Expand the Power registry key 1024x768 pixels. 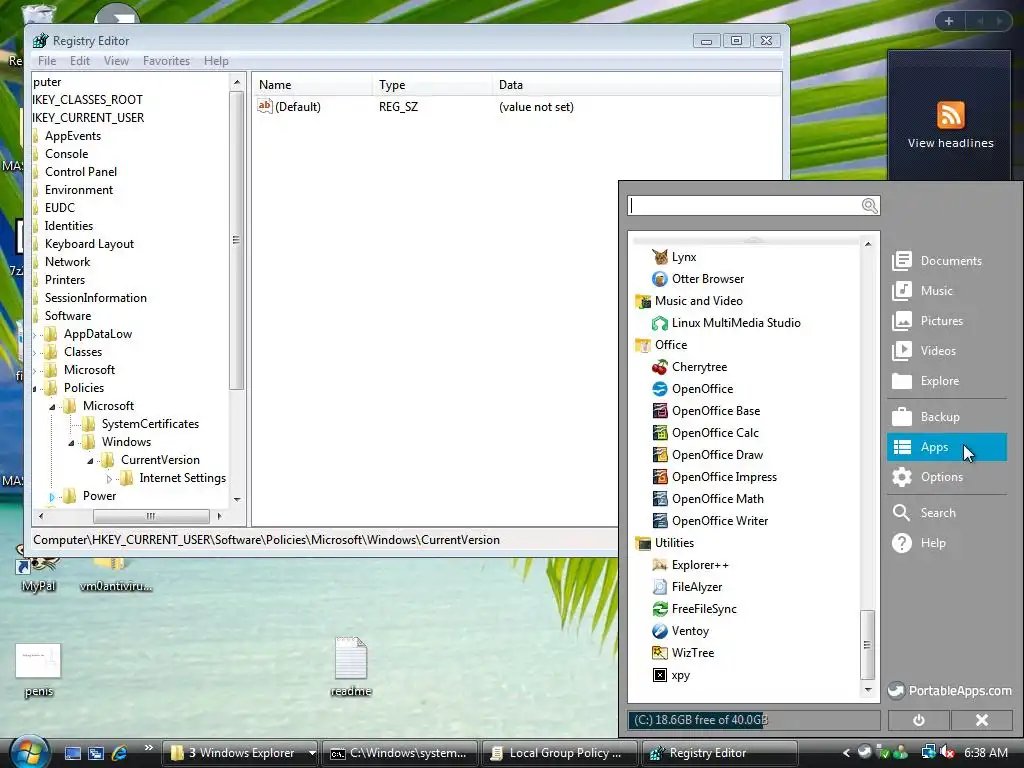[52, 497]
